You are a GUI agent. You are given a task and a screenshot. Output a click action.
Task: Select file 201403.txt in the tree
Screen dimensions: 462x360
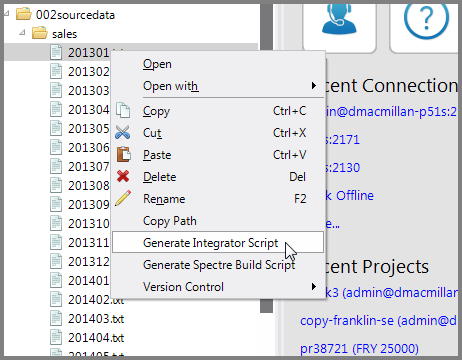click(x=96, y=319)
